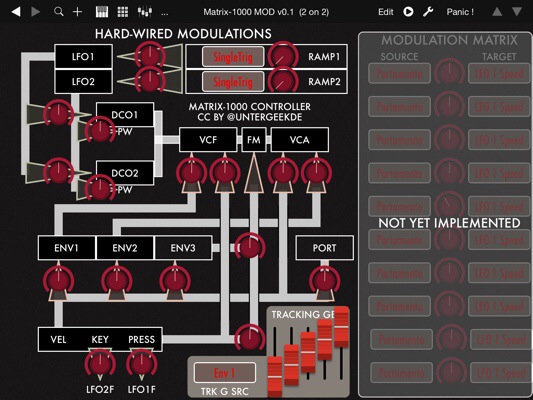Screen dimensions: 533x400
Task: Show the piano keyboard icon view
Action: pyautogui.click(x=102, y=12)
